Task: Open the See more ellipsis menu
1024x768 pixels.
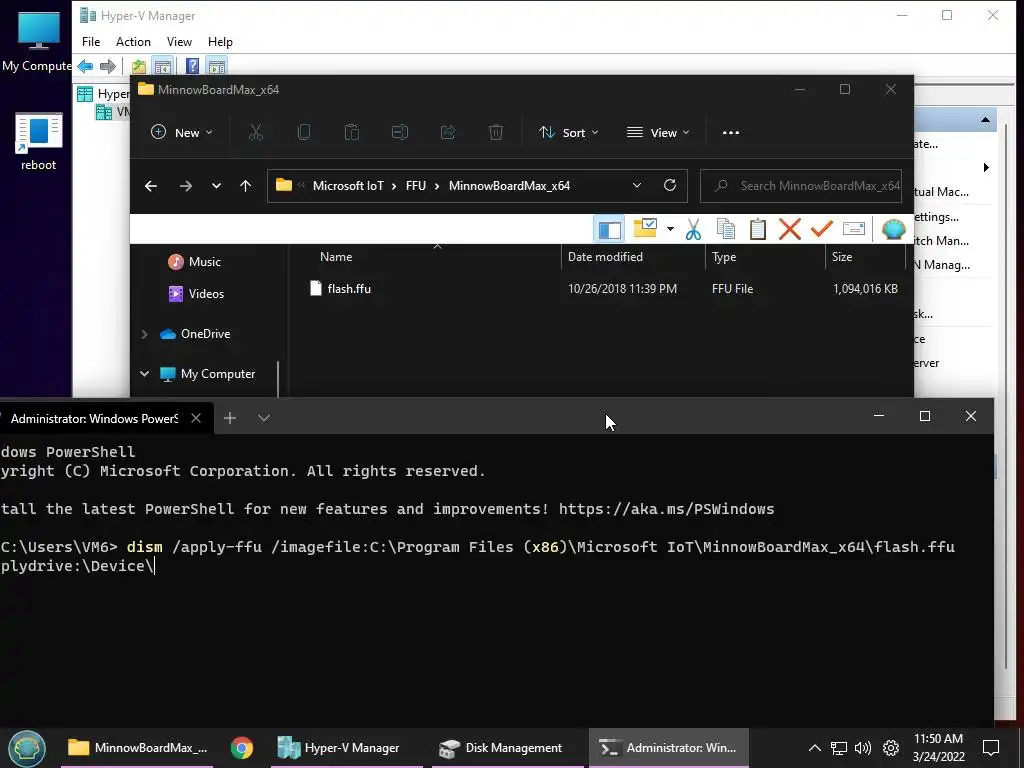Action: tap(731, 133)
